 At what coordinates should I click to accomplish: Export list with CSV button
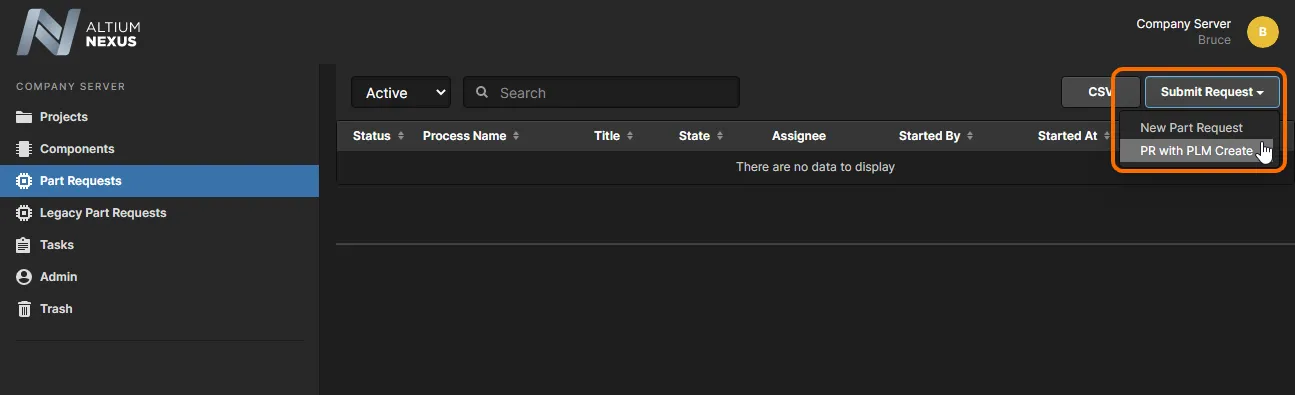click(x=1100, y=92)
